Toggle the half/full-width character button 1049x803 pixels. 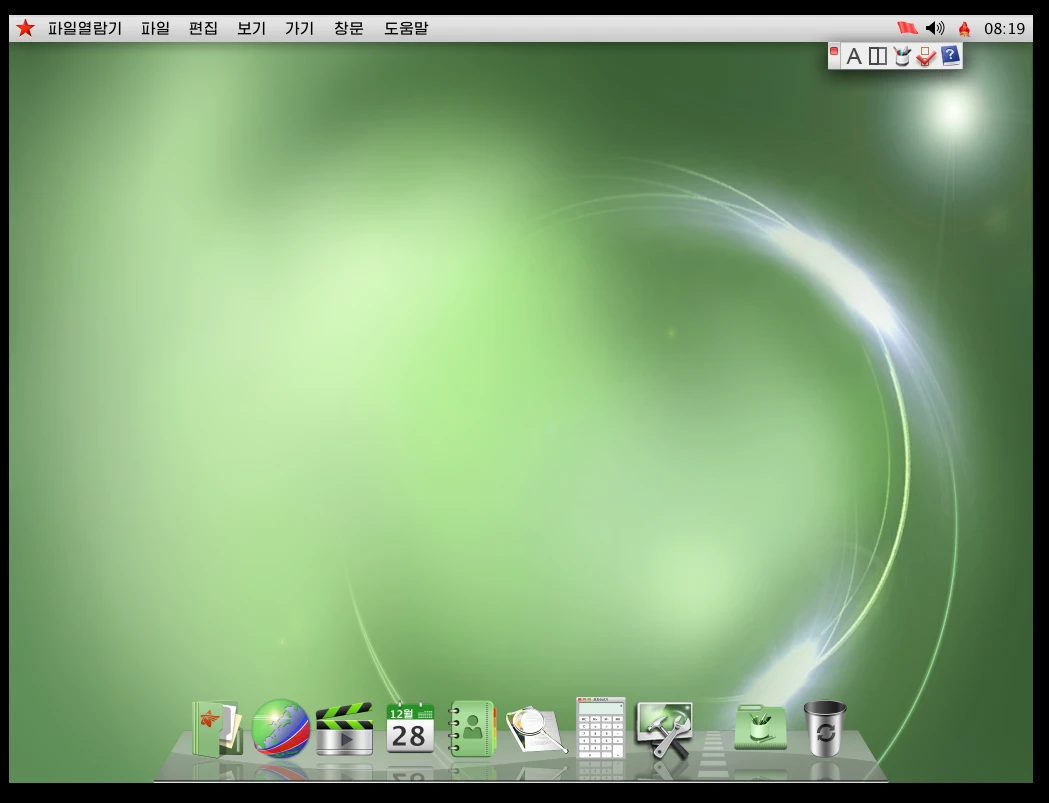coord(877,57)
